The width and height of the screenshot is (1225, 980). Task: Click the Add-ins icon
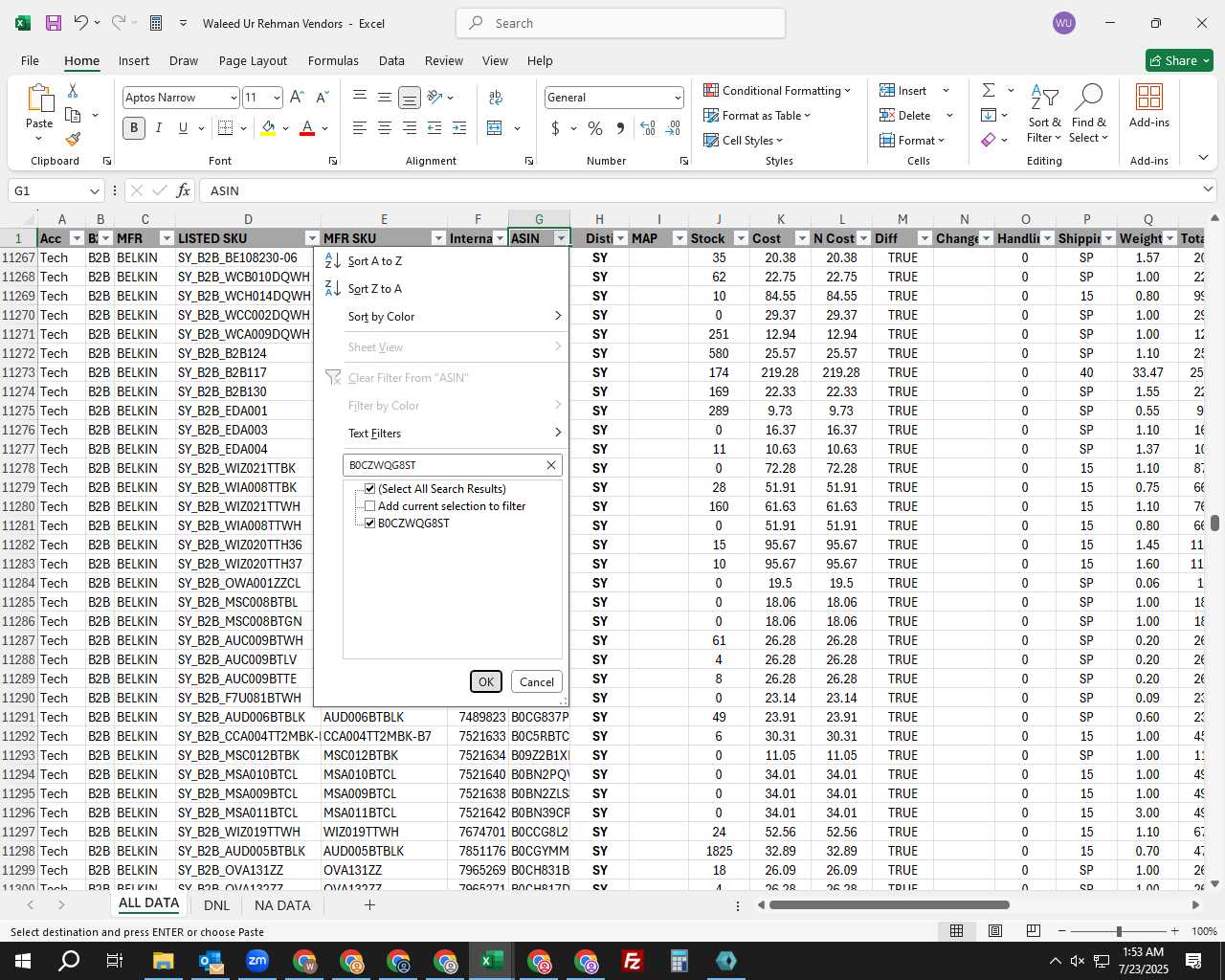click(1149, 105)
